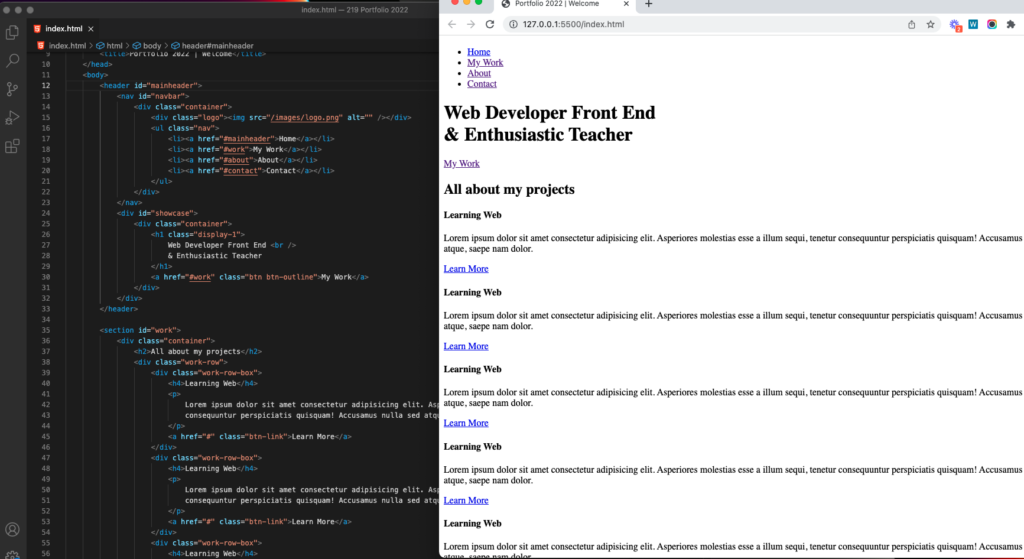Share this page via the share icon
Viewport: 1024px width, 559px height.
pyautogui.click(x=911, y=24)
